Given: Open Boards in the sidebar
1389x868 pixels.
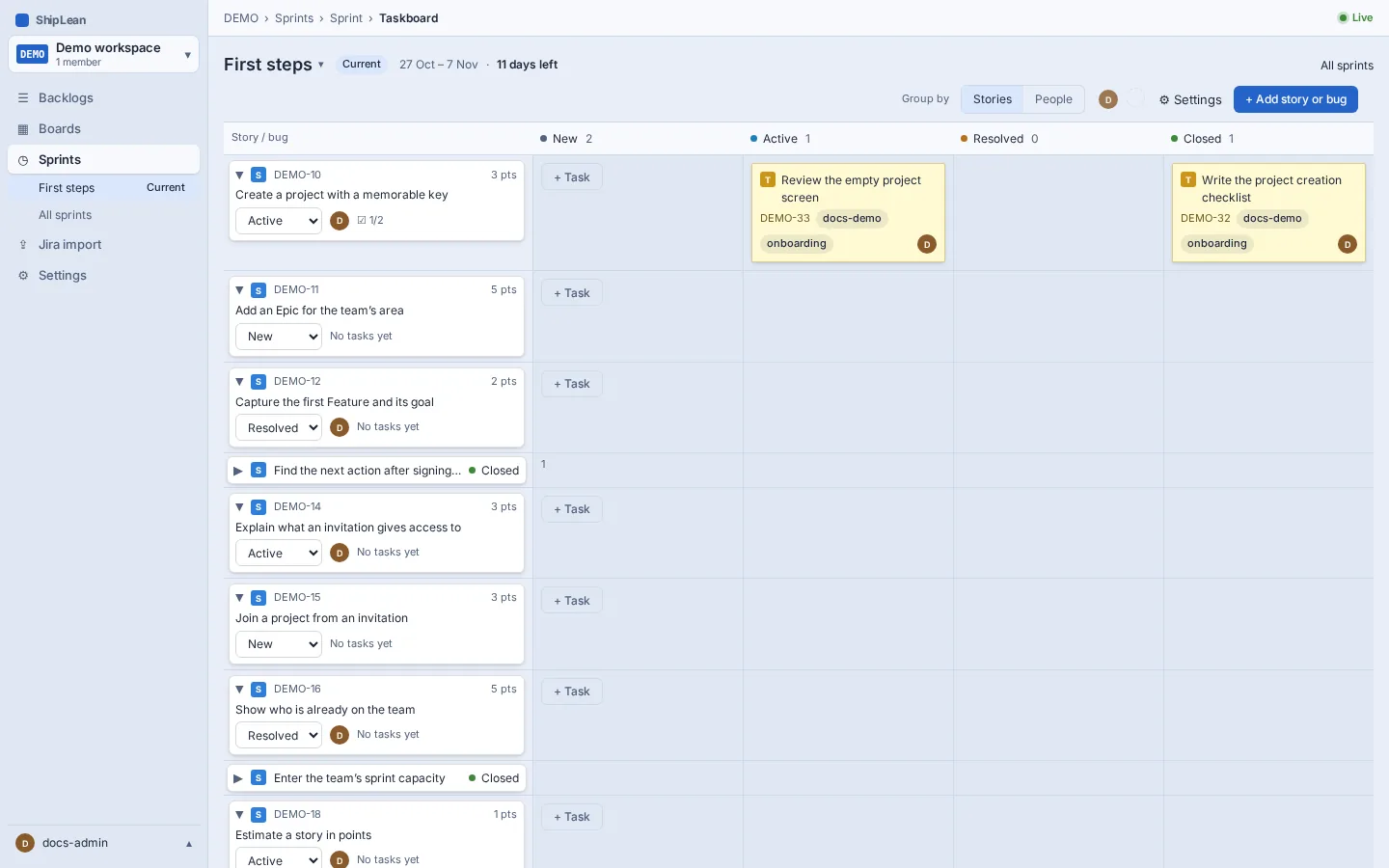Looking at the screenshot, I should coord(103,129).
